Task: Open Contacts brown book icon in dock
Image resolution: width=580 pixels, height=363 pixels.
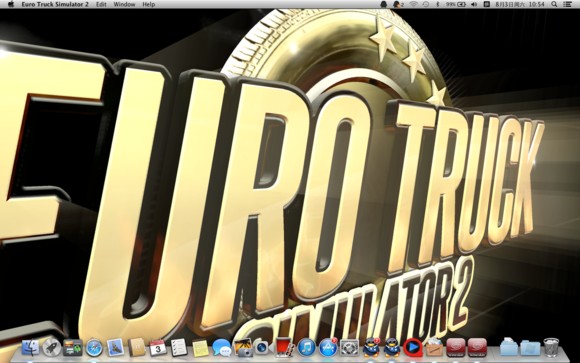Action: click(136, 347)
